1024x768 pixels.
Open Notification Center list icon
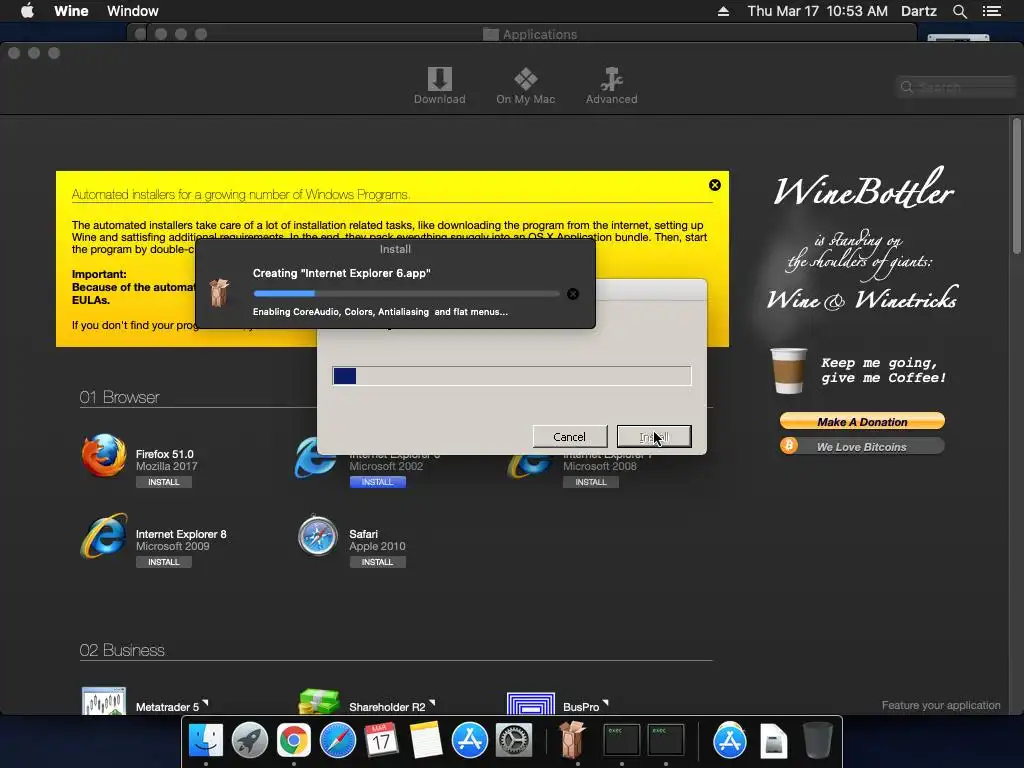(992, 11)
